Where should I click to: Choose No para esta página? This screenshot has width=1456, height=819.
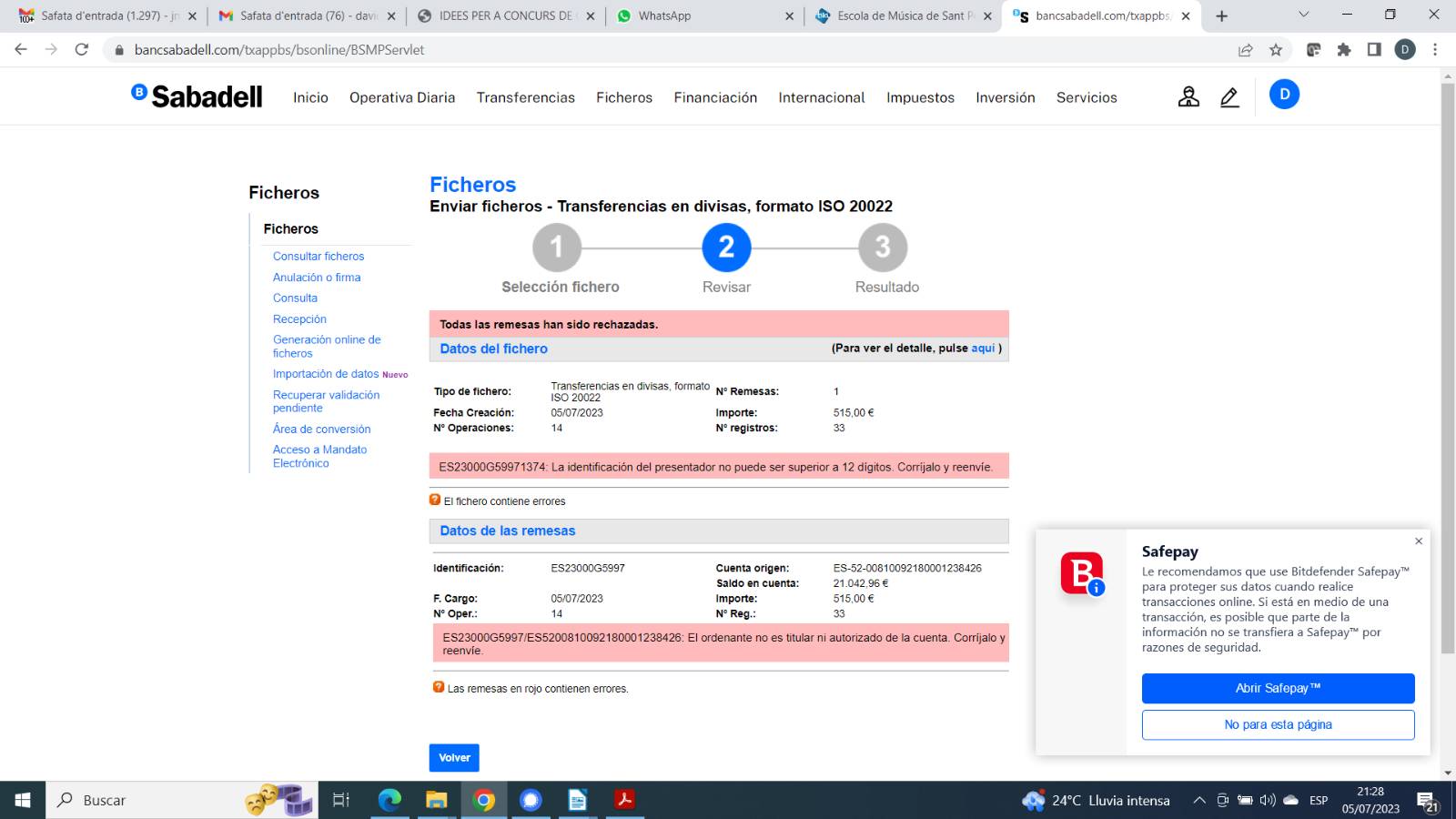click(x=1278, y=724)
